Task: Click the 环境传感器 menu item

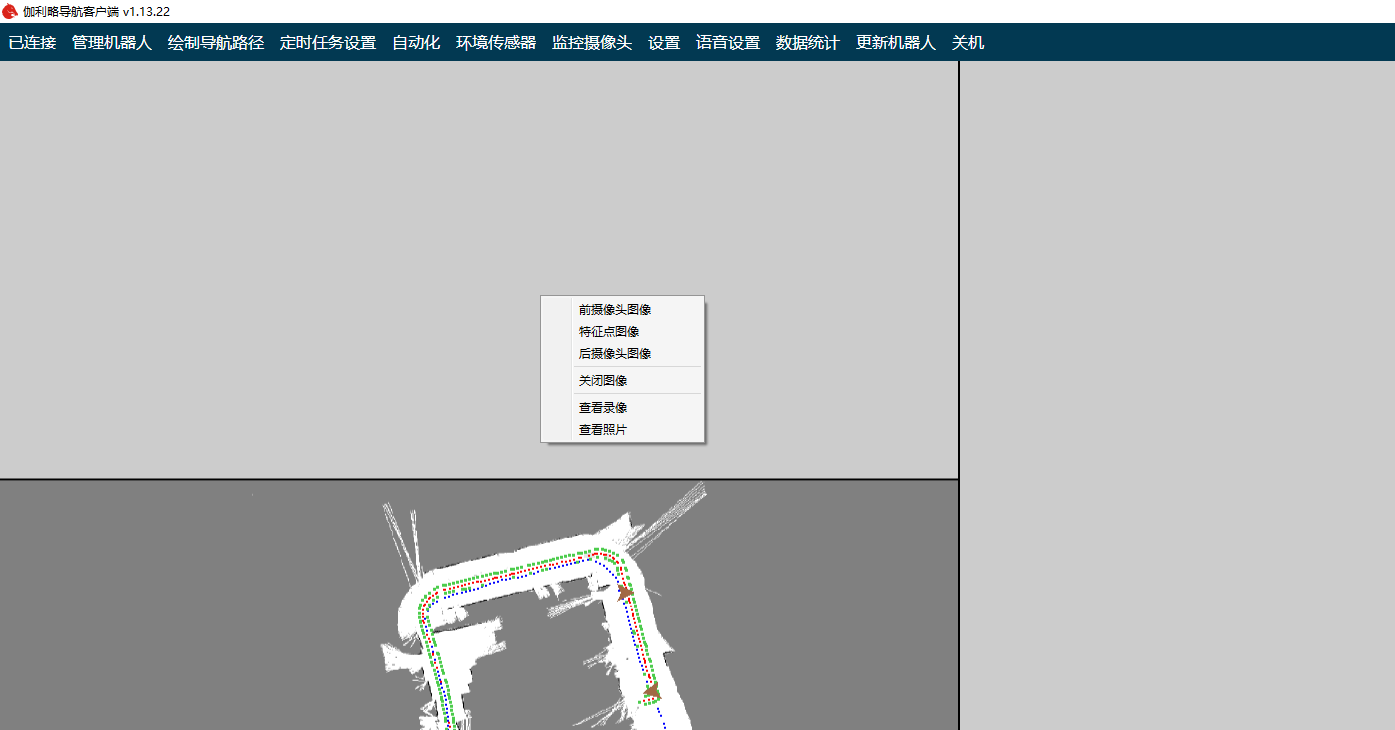Action: coord(496,43)
